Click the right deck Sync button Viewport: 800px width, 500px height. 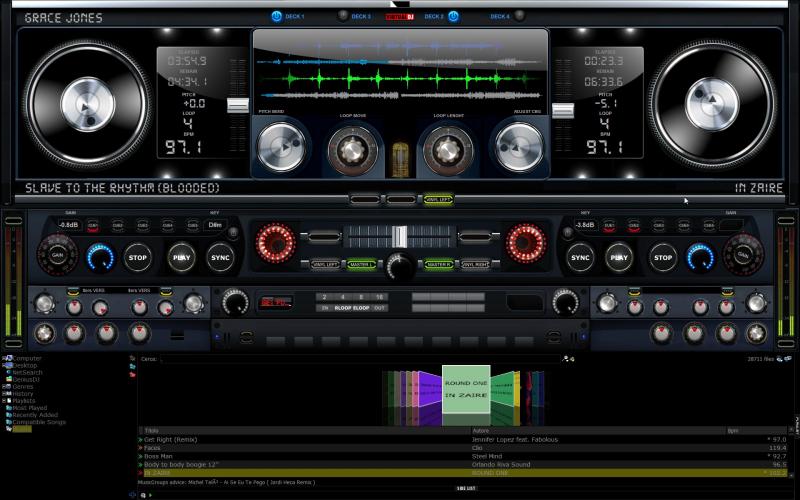pyautogui.click(x=580, y=258)
